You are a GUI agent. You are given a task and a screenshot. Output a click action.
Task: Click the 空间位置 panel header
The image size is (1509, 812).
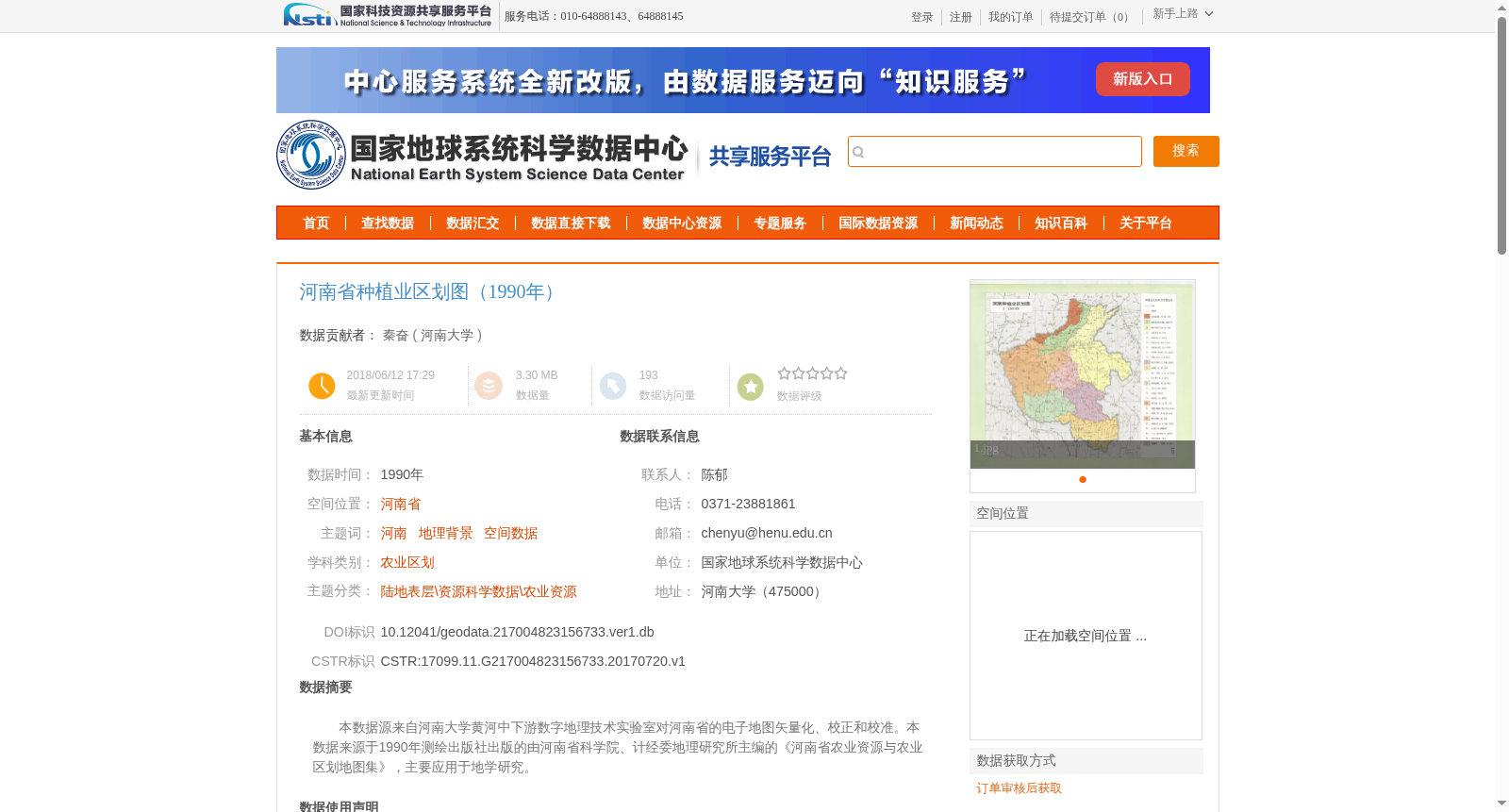[1086, 514]
